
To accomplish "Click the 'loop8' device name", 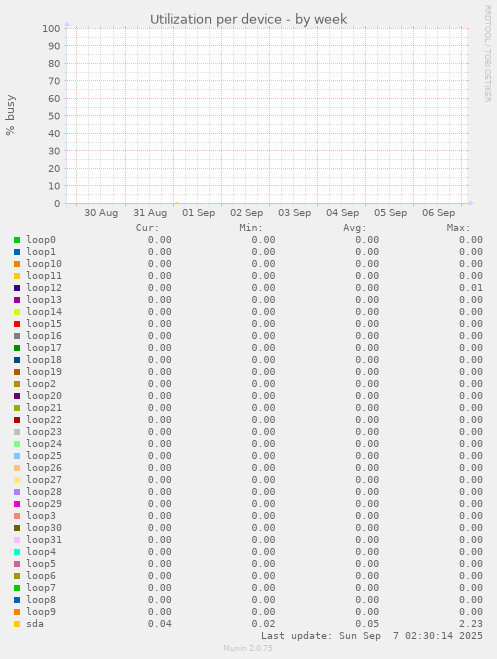I will coord(41,599).
